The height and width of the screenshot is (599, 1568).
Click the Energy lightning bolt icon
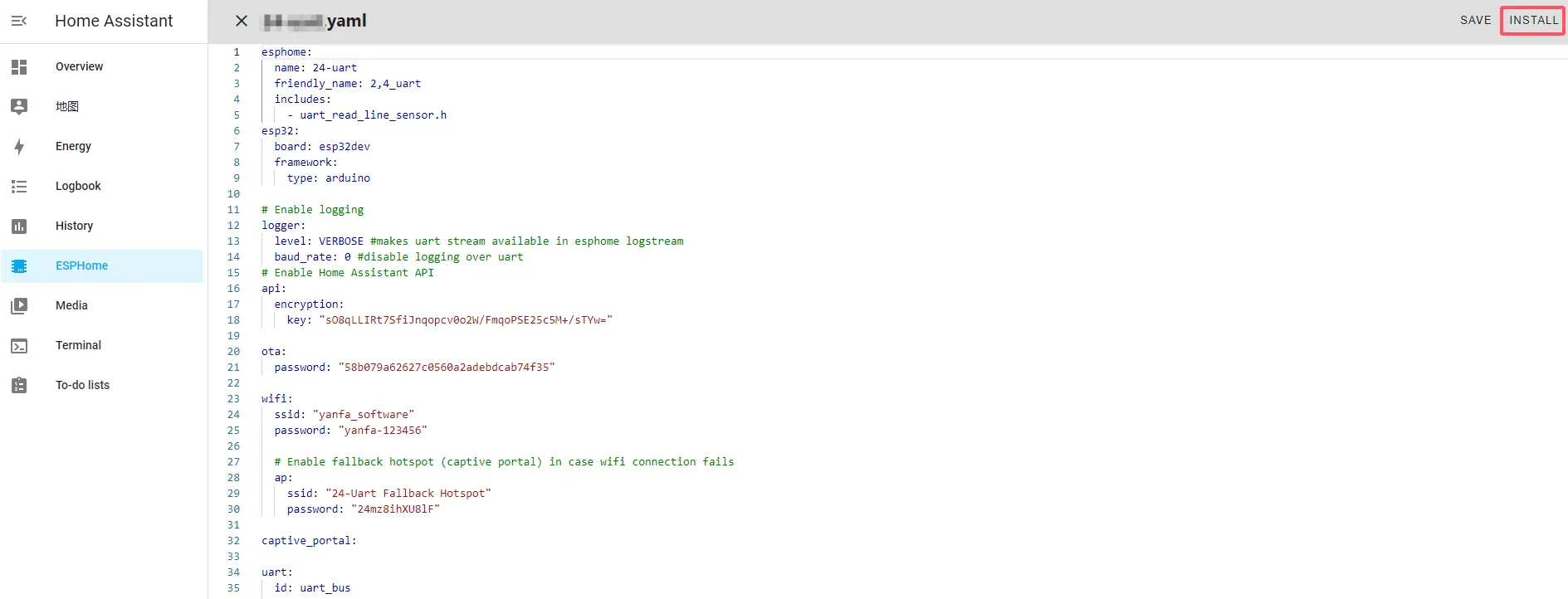(x=19, y=147)
